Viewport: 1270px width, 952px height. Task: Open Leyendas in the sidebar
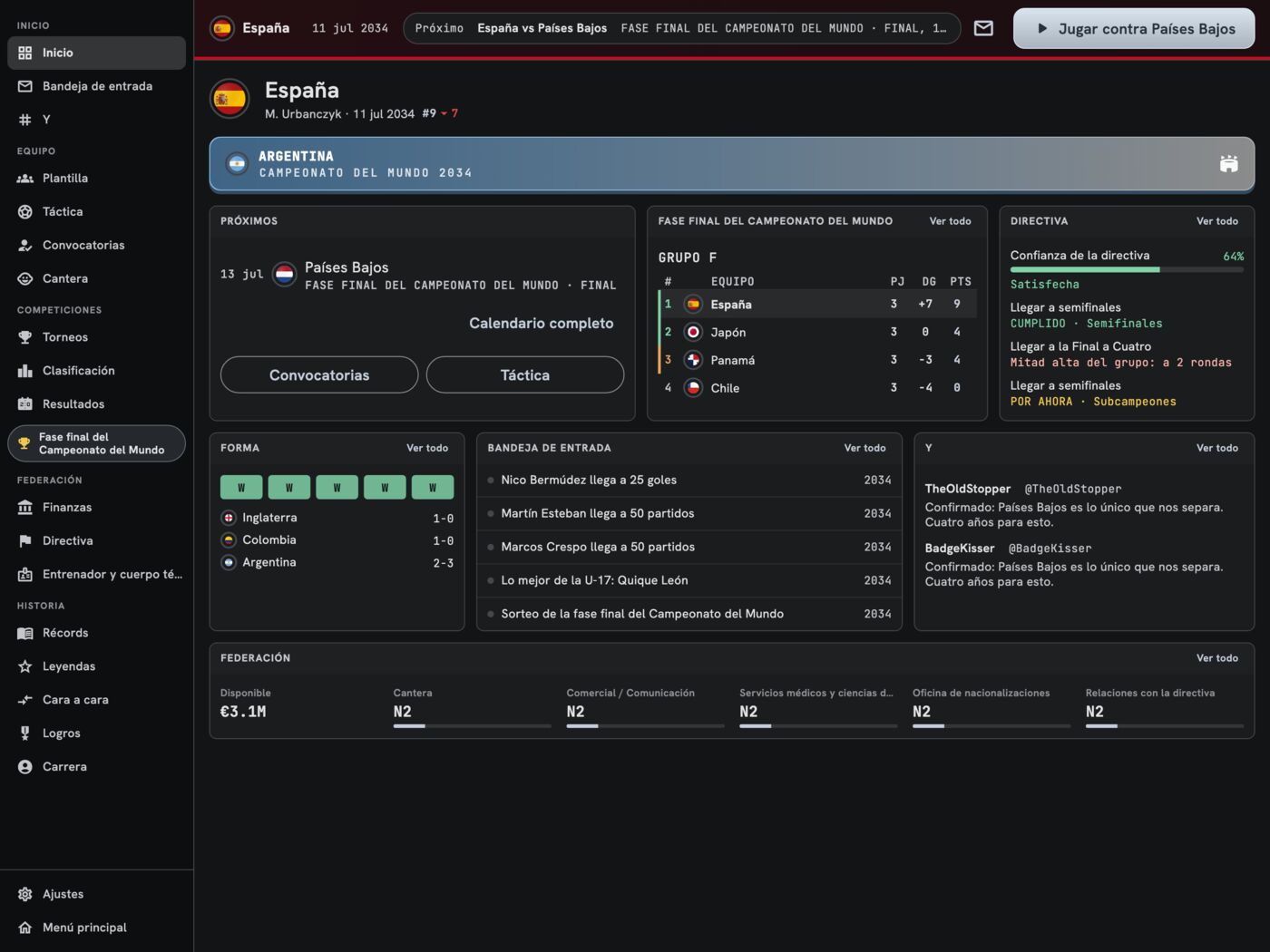pyautogui.click(x=96, y=666)
